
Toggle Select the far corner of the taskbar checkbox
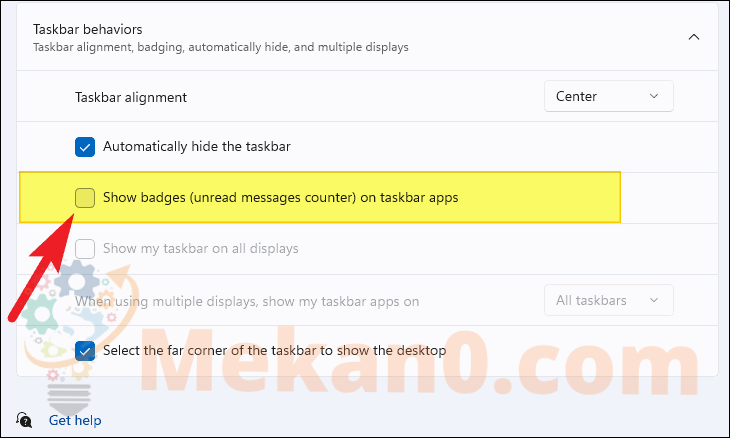click(x=85, y=351)
